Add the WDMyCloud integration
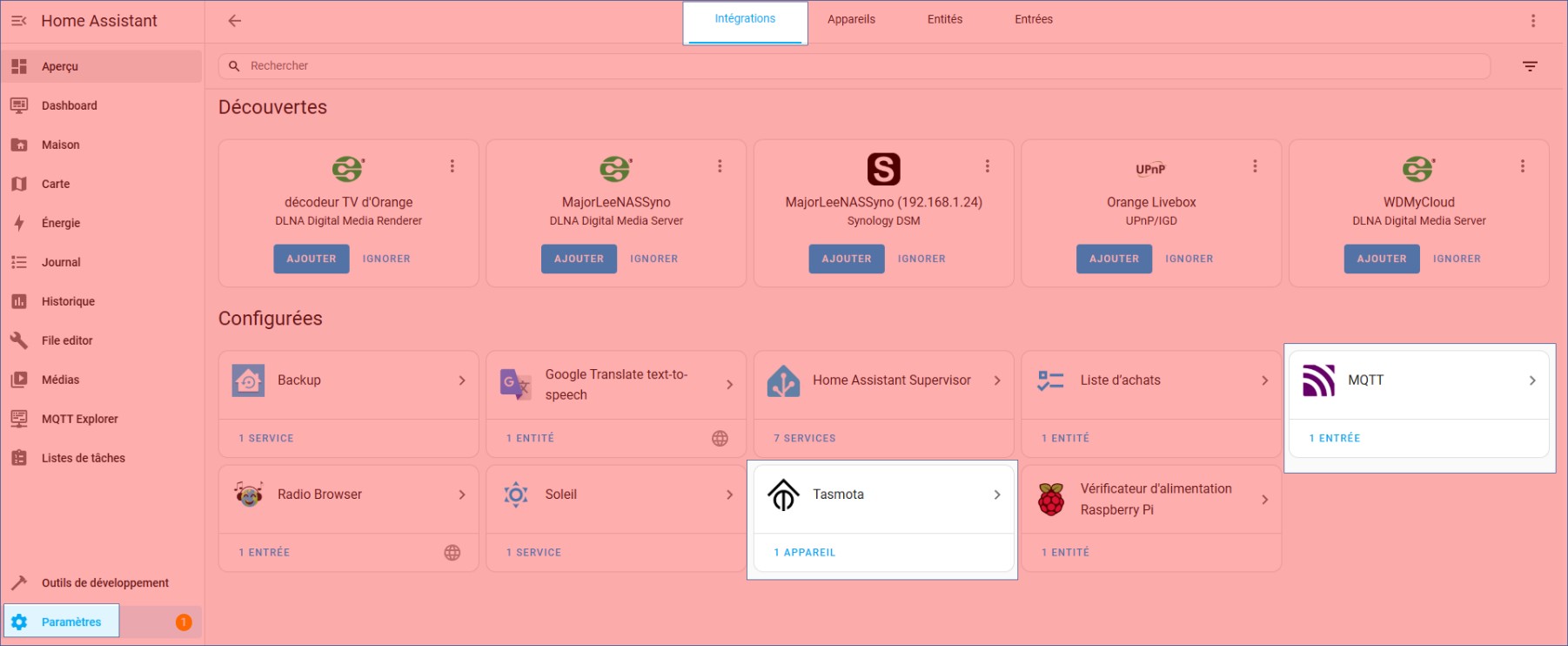The image size is (1568, 646). tap(1382, 259)
